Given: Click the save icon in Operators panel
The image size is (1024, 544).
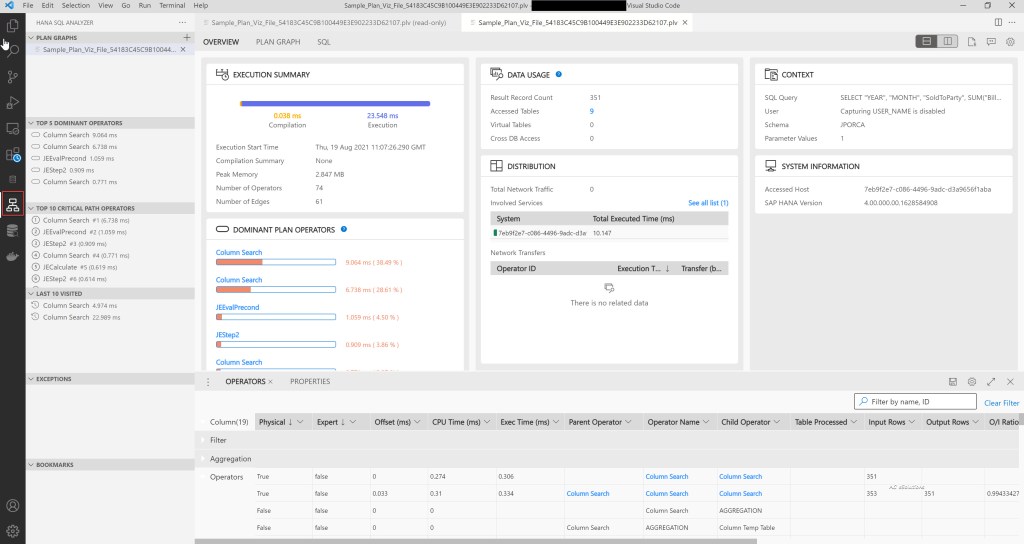Looking at the screenshot, I should click(952, 382).
